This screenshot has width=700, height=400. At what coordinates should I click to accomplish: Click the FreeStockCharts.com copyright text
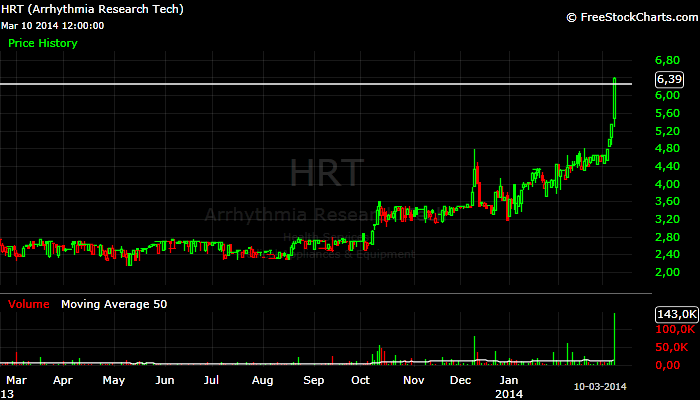click(x=632, y=17)
